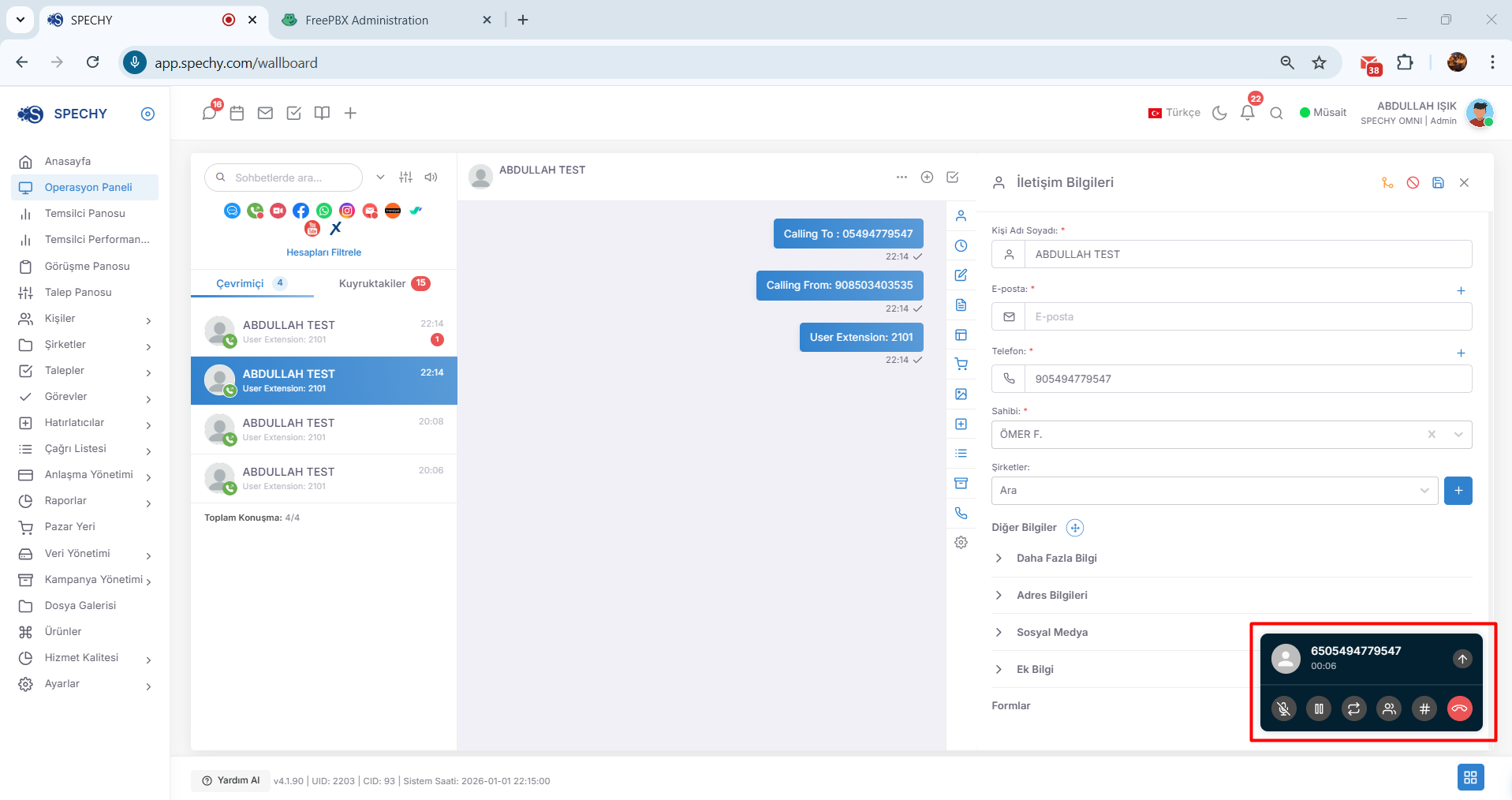Open the dialpad with hash icon

pos(1424,708)
